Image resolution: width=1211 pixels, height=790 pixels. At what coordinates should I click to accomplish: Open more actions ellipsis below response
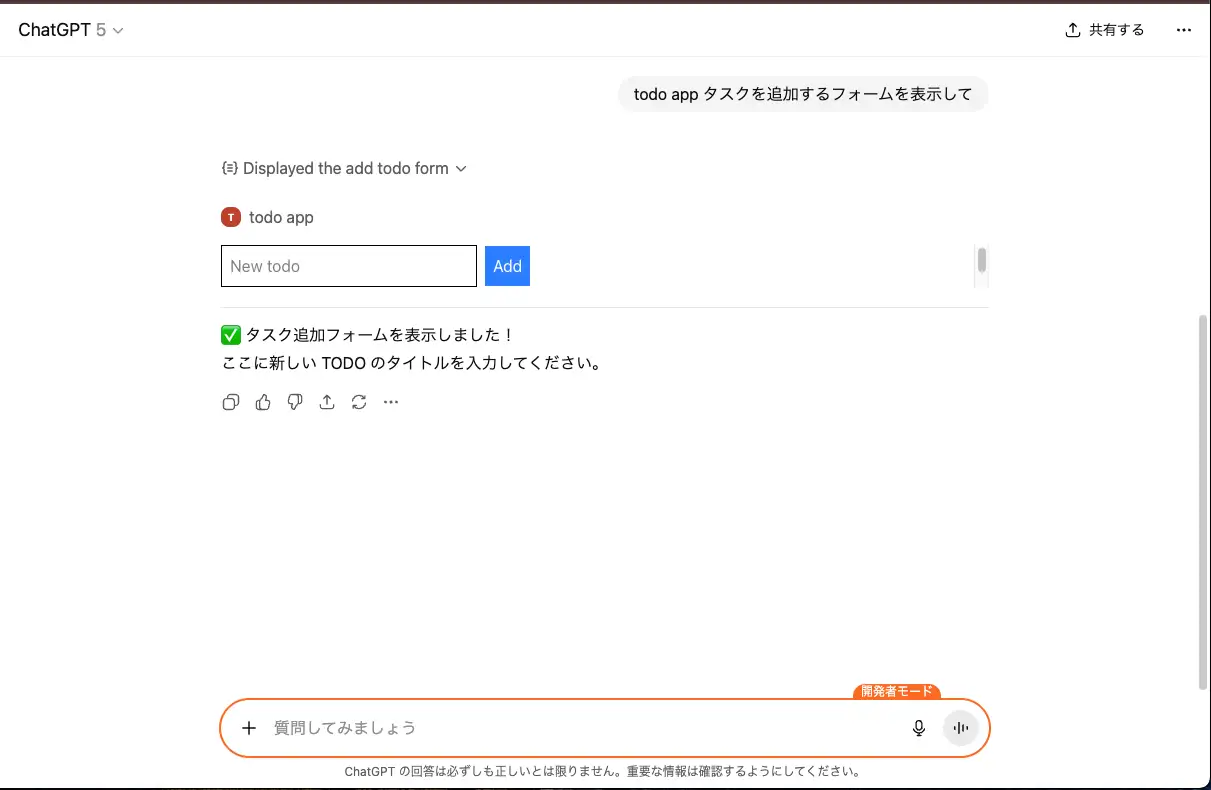click(391, 402)
